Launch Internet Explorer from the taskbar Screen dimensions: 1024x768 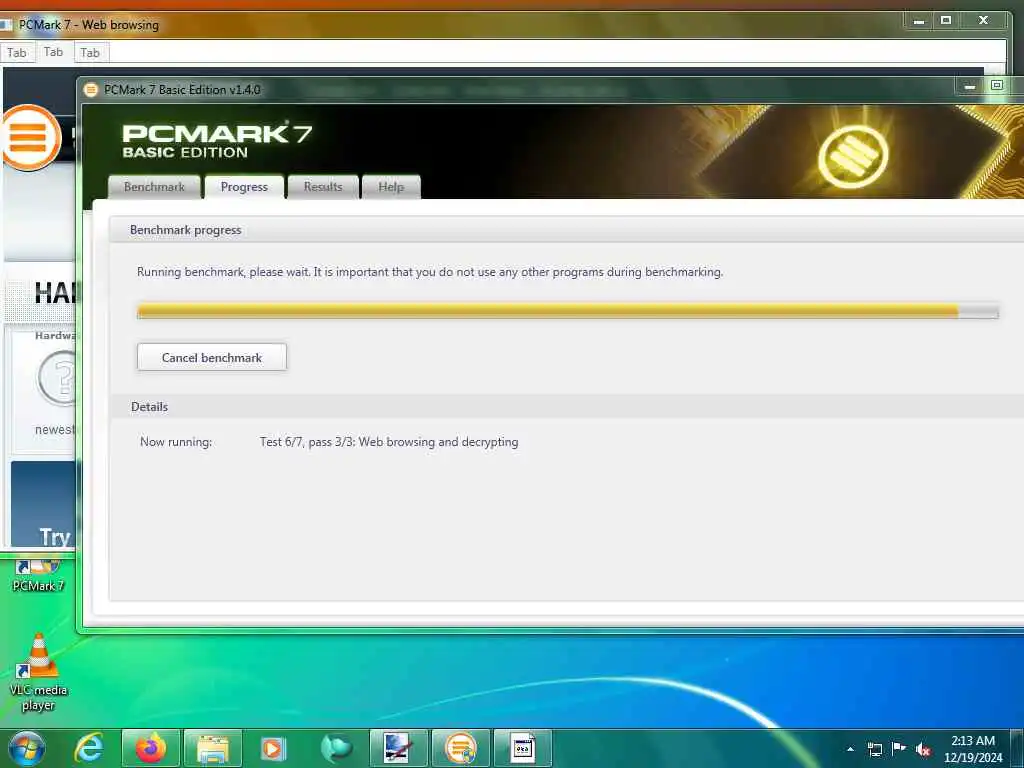[x=89, y=748]
